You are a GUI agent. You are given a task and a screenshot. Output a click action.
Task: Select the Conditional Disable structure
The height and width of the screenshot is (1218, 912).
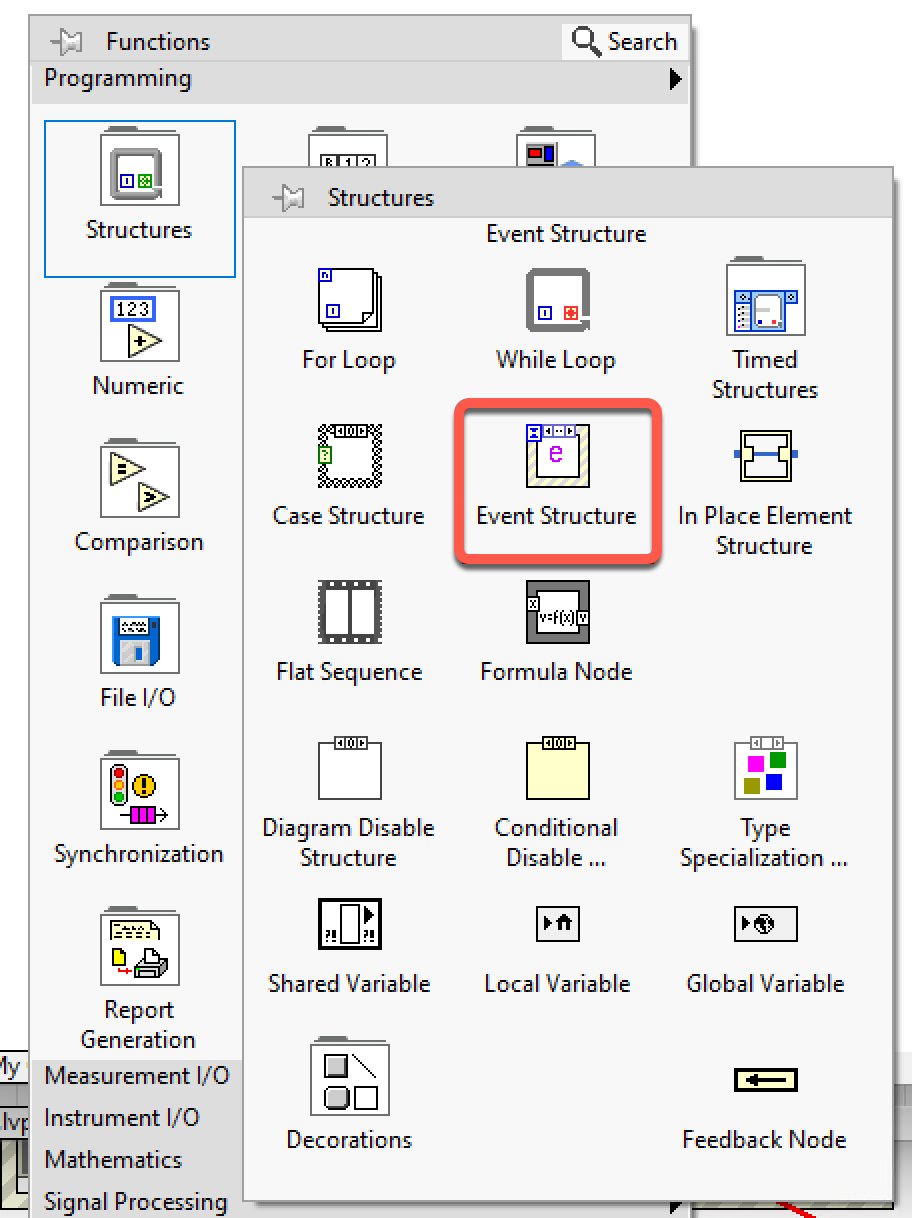point(556,767)
